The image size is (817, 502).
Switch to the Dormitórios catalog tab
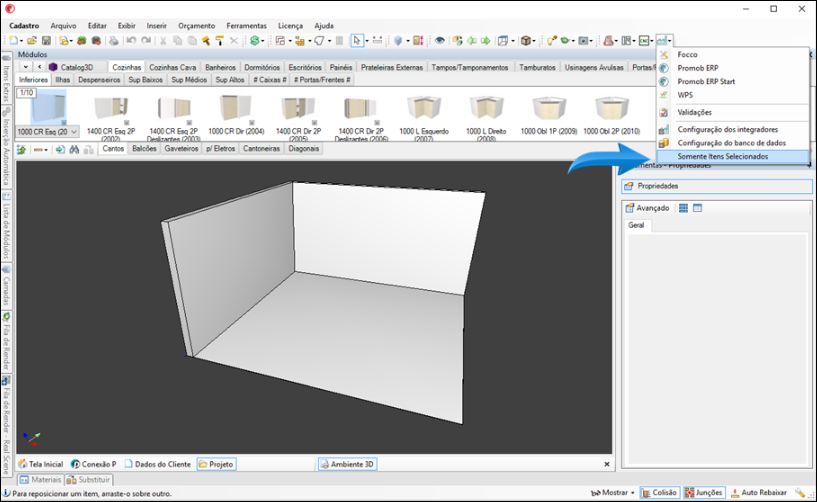coord(262,67)
